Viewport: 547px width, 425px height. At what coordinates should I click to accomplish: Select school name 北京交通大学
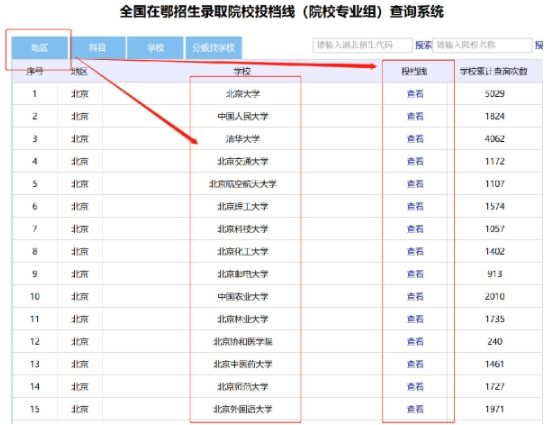[x=243, y=161]
